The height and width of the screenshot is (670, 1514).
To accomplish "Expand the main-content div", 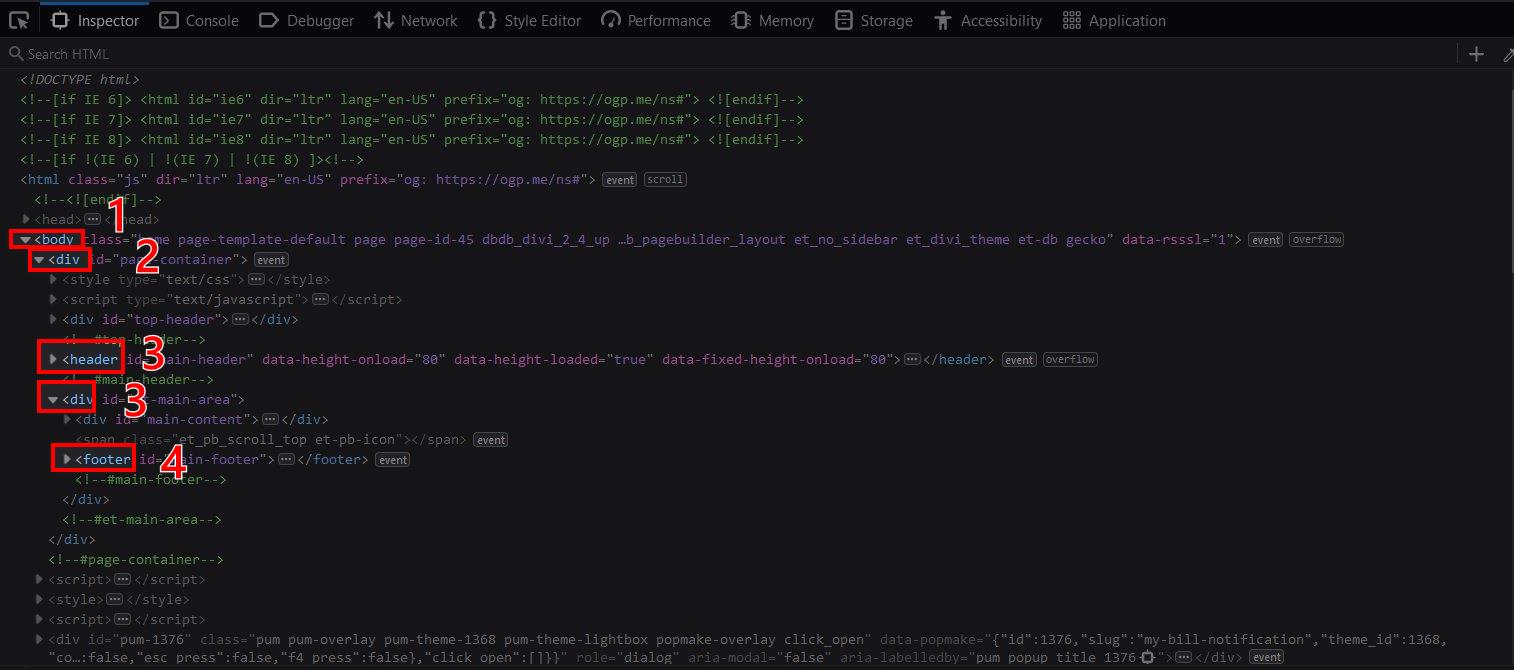I will [68, 419].
